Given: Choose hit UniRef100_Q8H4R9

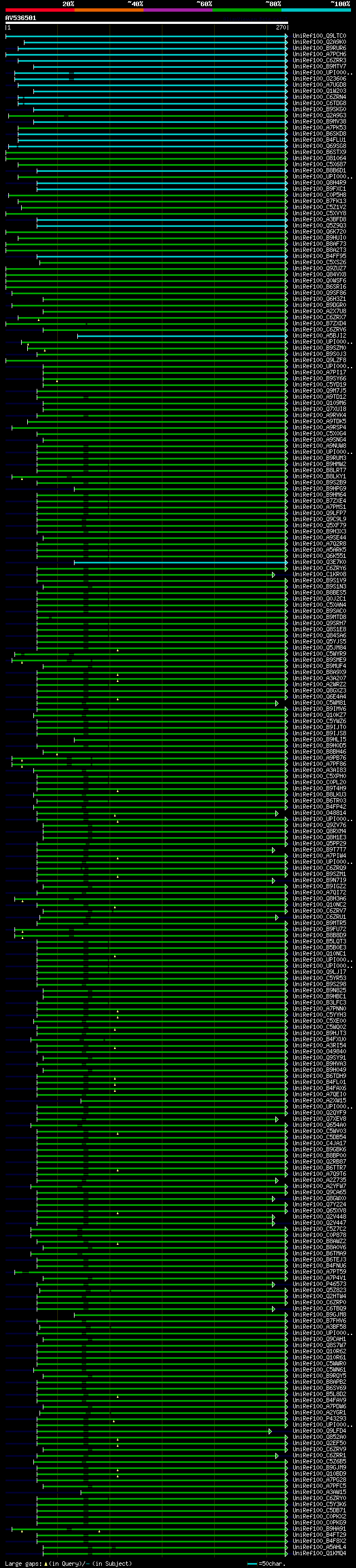Looking at the screenshot, I should pos(319,182).
